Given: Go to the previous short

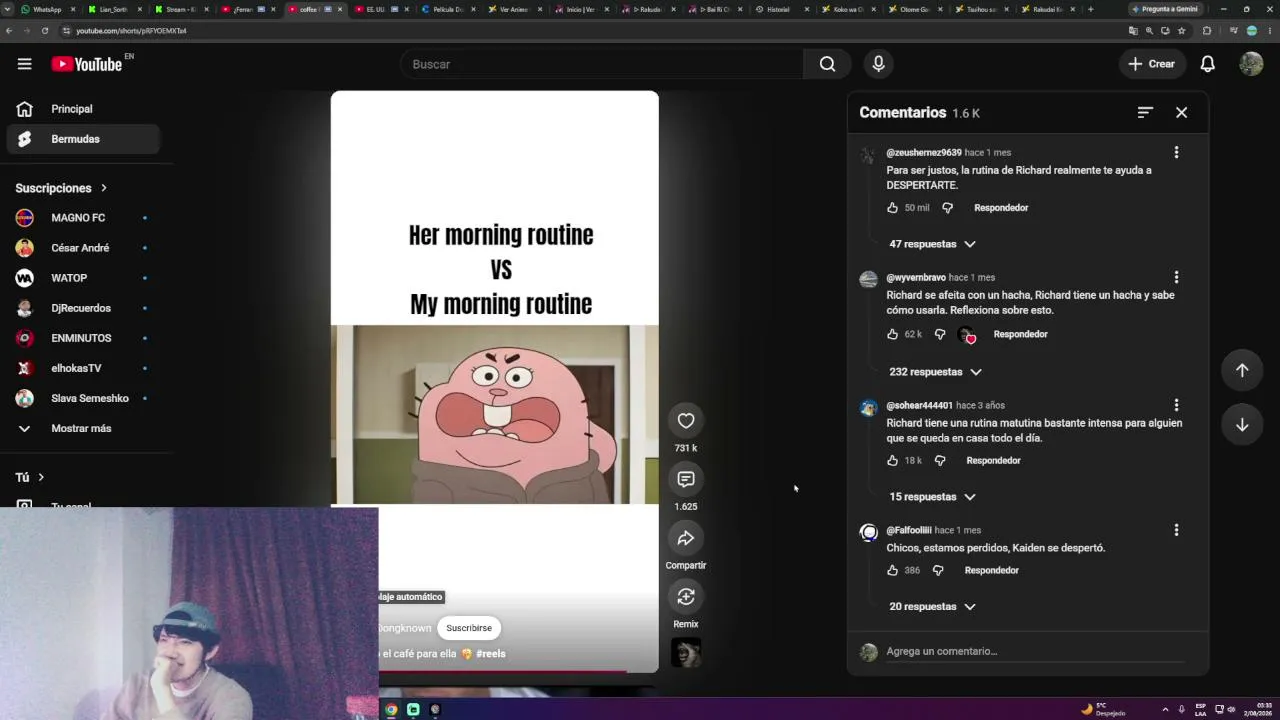Looking at the screenshot, I should [1242, 370].
